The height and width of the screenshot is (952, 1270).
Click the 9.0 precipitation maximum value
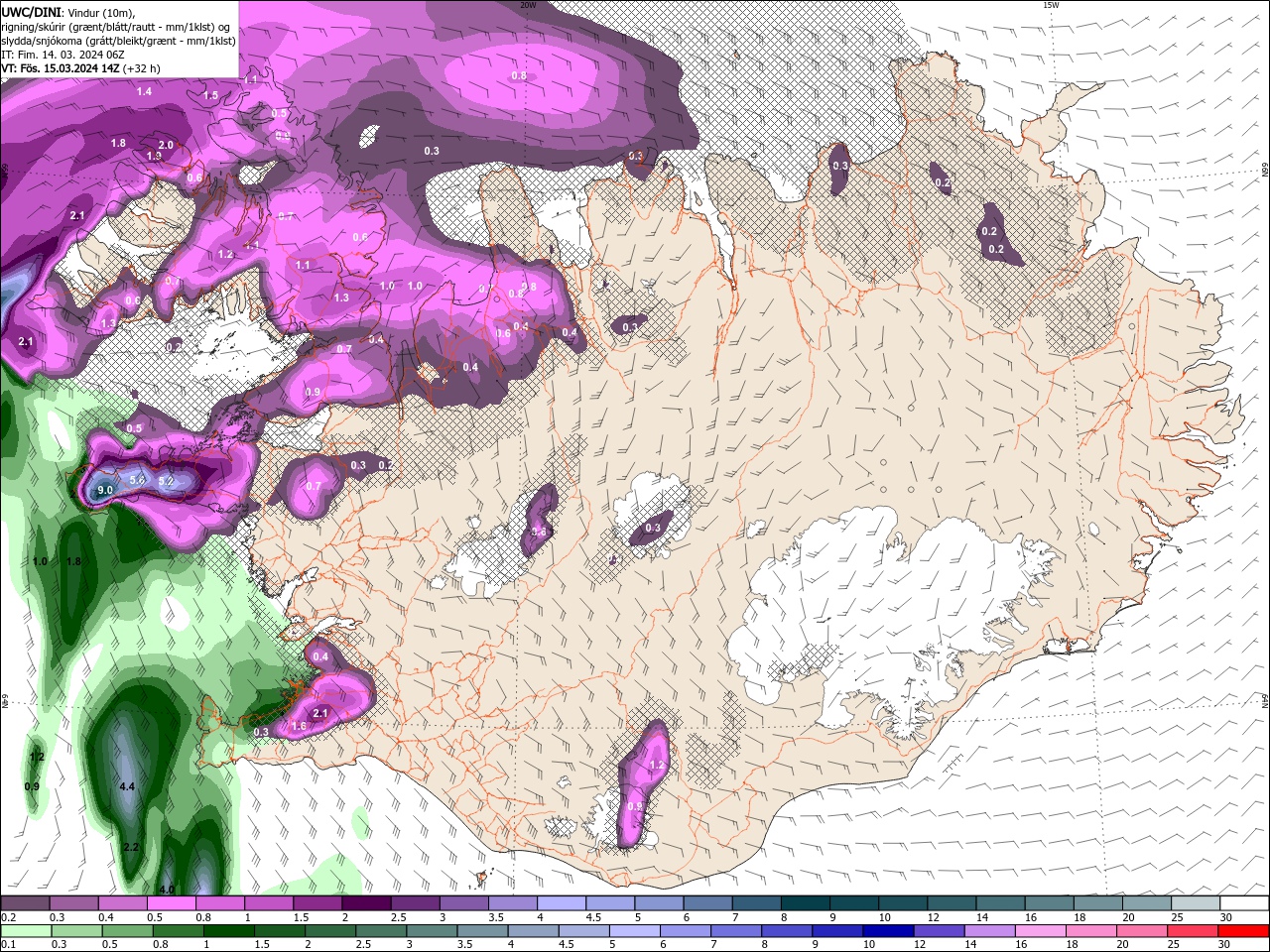coord(106,490)
